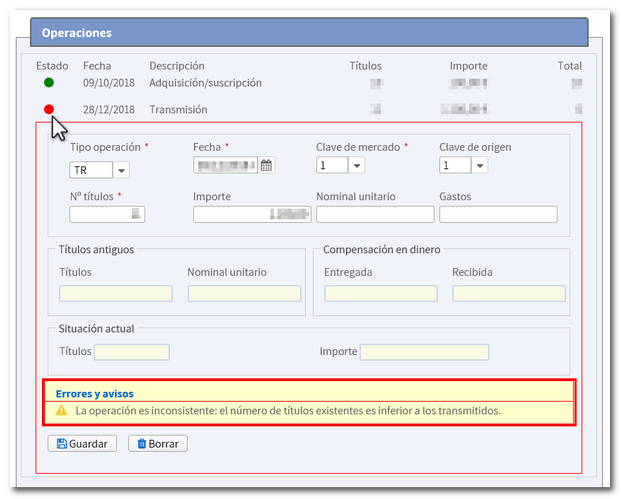
Task: Open the calendar picker next to Fecha
Action: tap(267, 166)
